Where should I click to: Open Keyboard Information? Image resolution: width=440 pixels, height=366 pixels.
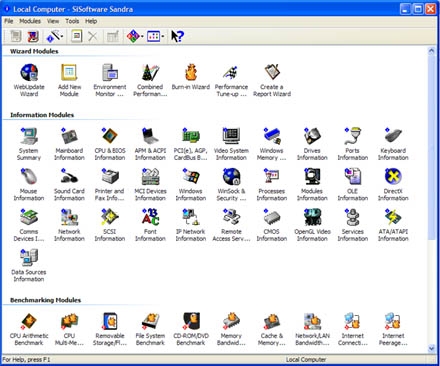(393, 144)
